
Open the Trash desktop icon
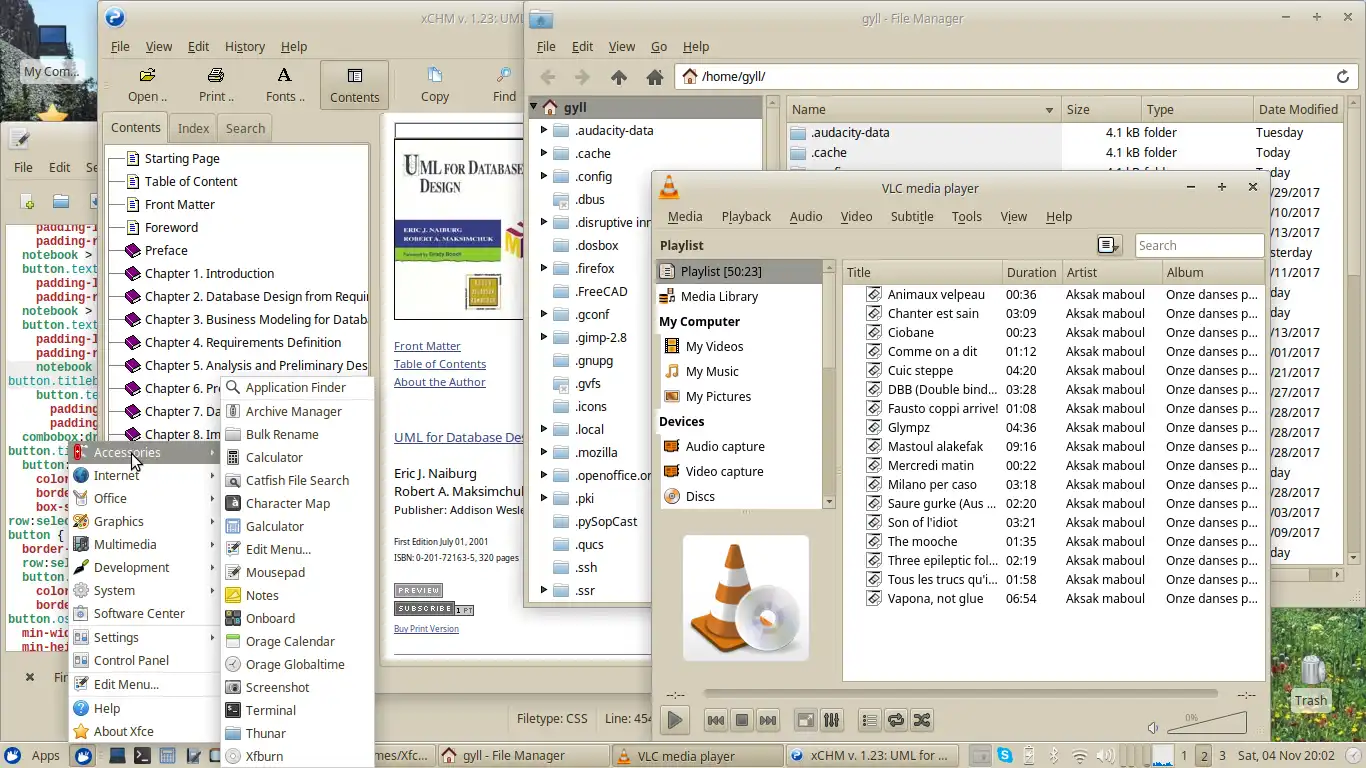pyautogui.click(x=1310, y=680)
